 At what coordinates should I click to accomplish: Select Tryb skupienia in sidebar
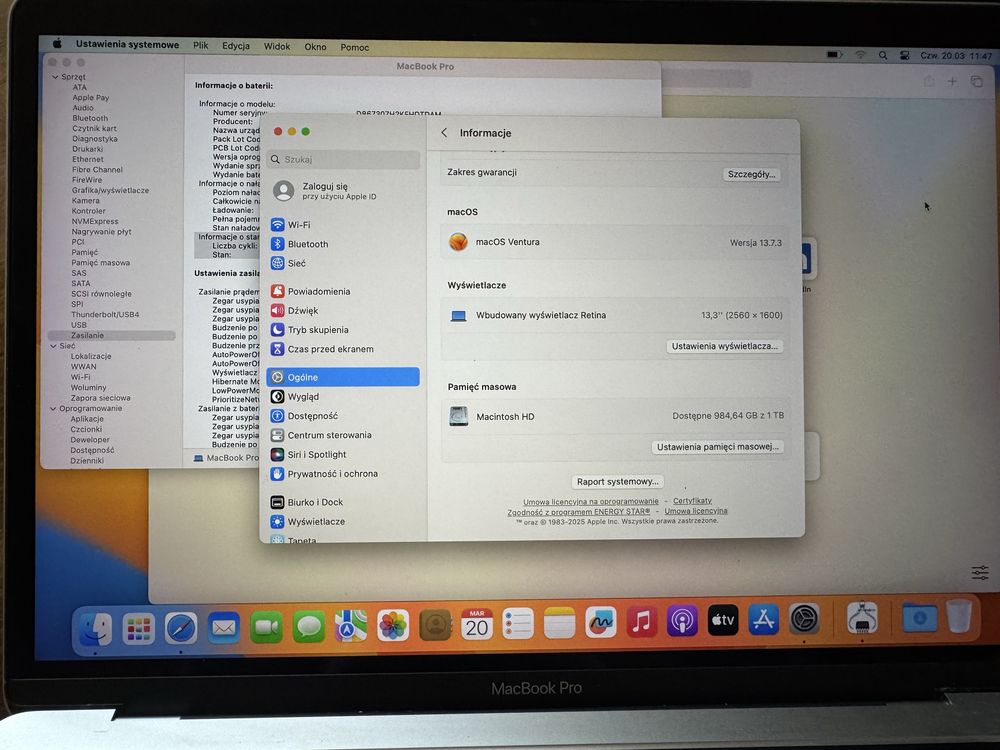tap(344, 330)
